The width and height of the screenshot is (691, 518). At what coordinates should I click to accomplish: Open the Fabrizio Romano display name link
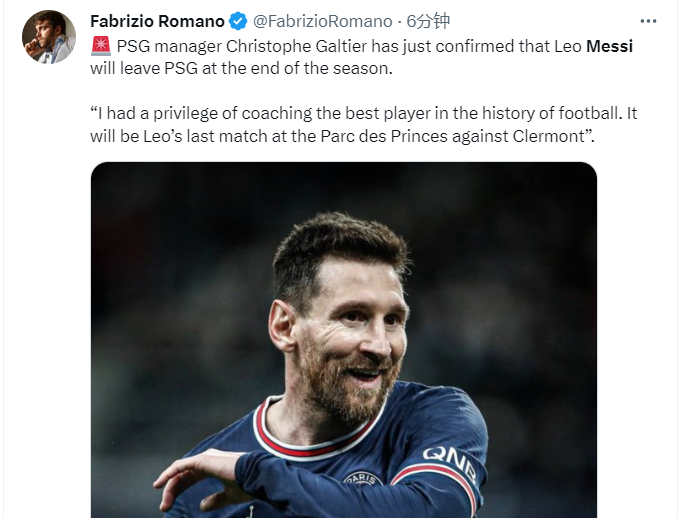coord(157,21)
